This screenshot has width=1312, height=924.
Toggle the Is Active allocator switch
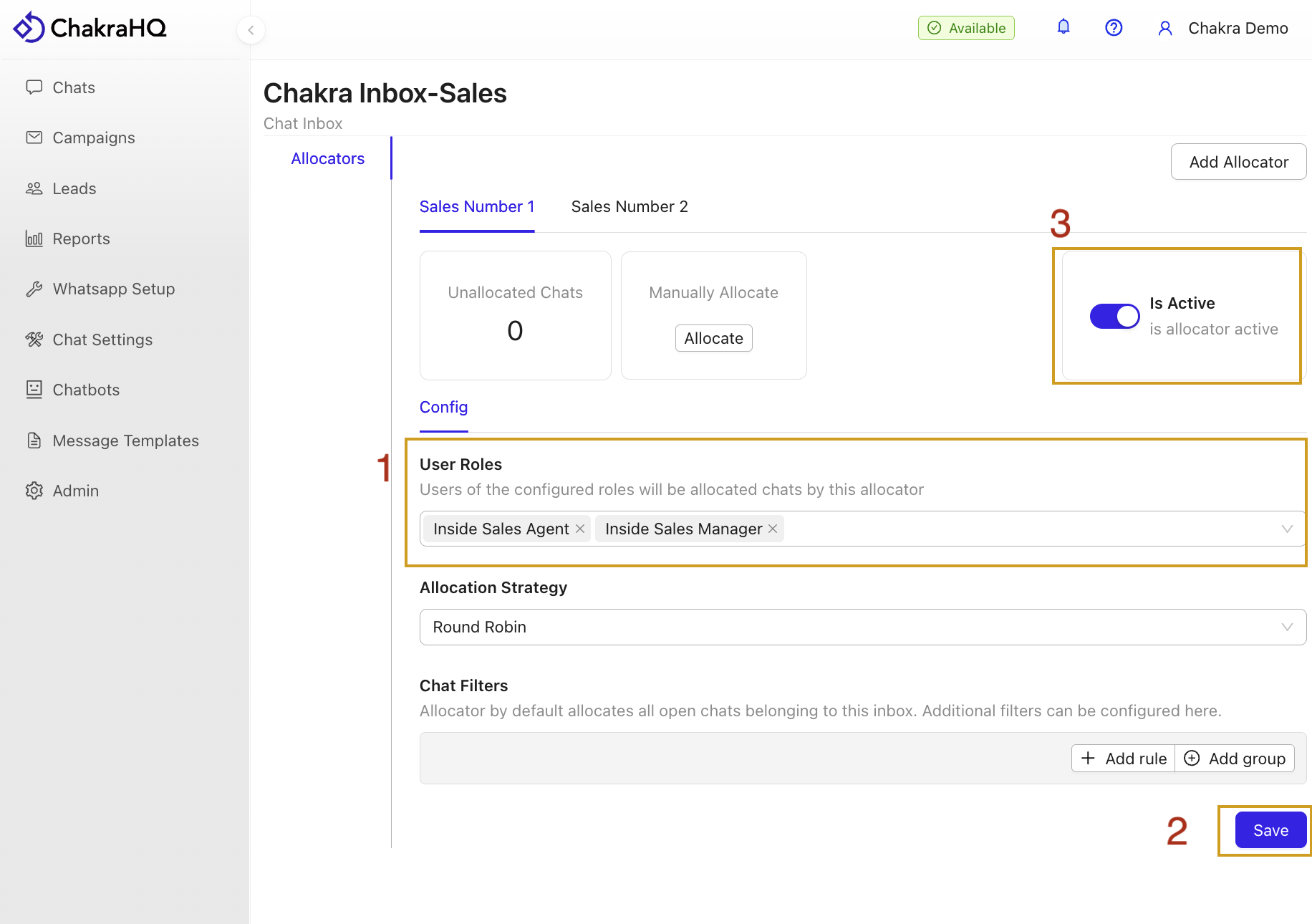pyautogui.click(x=1114, y=316)
